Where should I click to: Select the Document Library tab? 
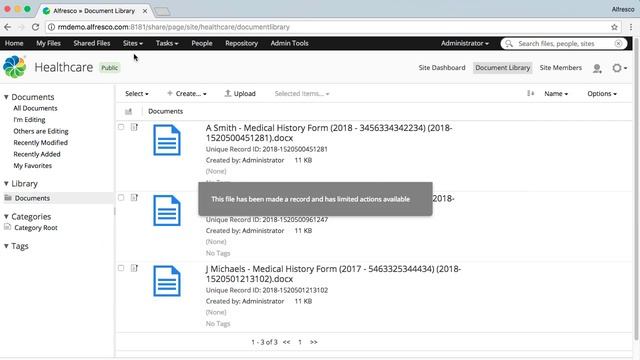(x=502, y=68)
